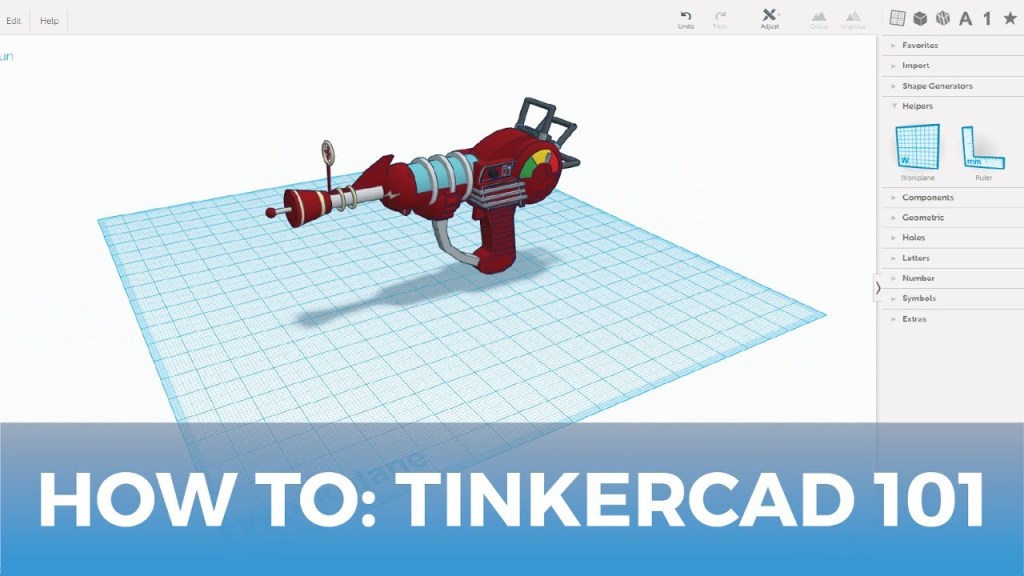The height and width of the screenshot is (576, 1024).
Task: Select the solid cube shape icon
Action: pyautogui.click(x=920, y=18)
